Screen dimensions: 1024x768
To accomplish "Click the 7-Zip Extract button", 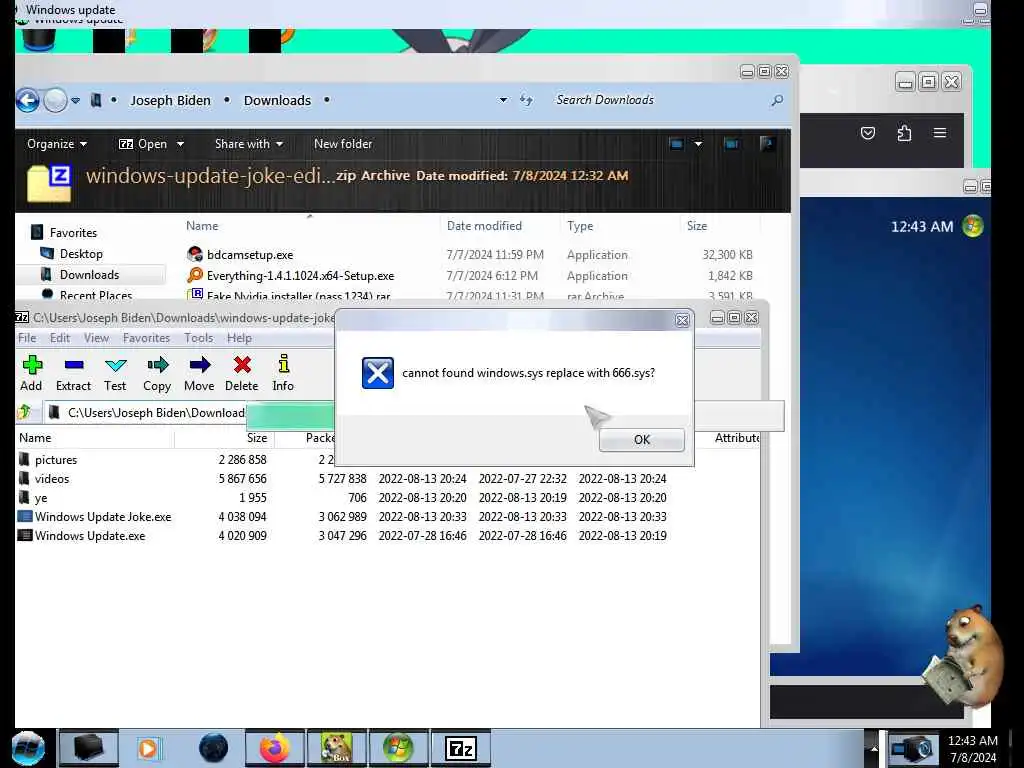I will 73,374.
